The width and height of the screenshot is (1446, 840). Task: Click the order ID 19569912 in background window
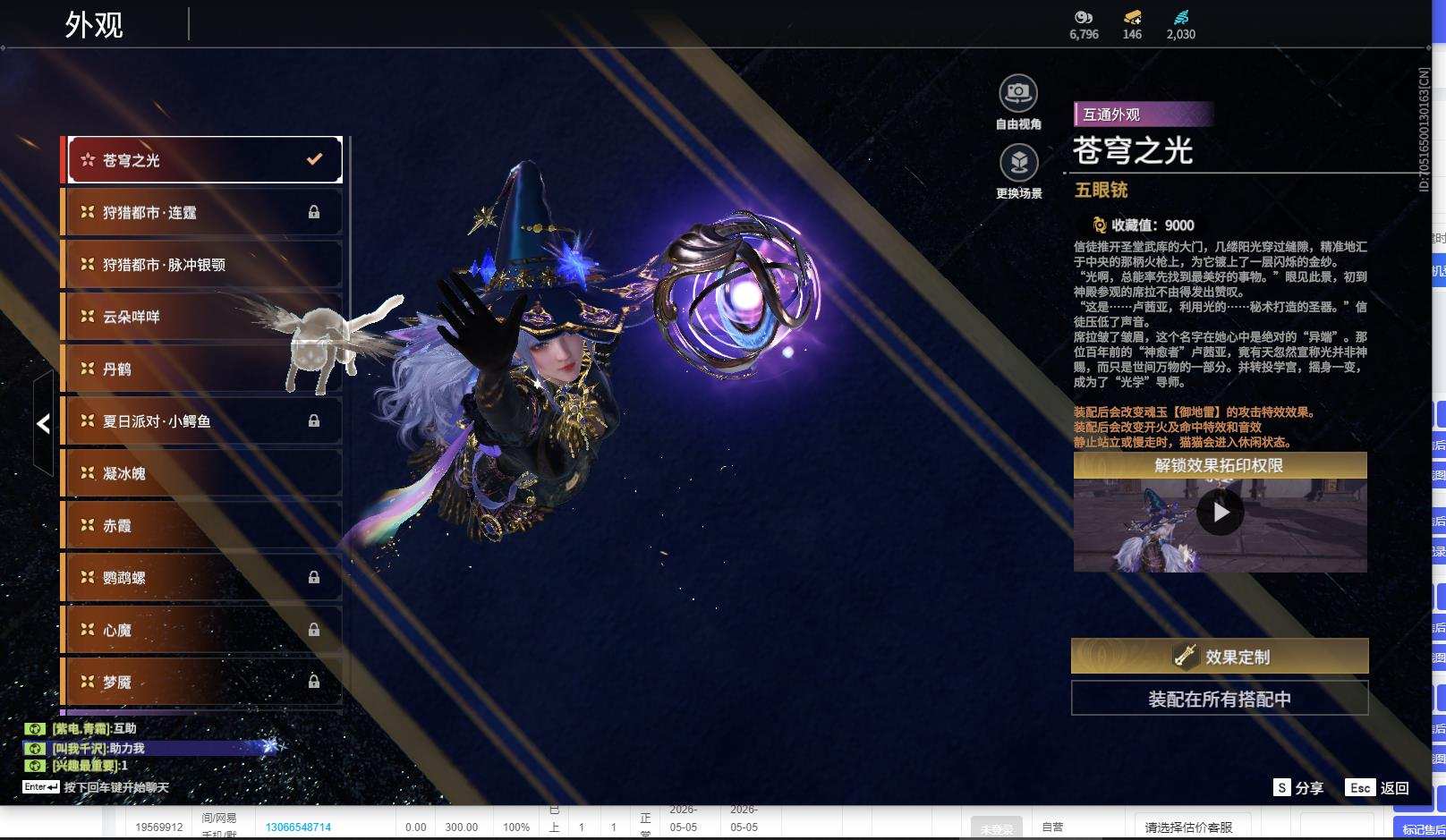[x=159, y=827]
